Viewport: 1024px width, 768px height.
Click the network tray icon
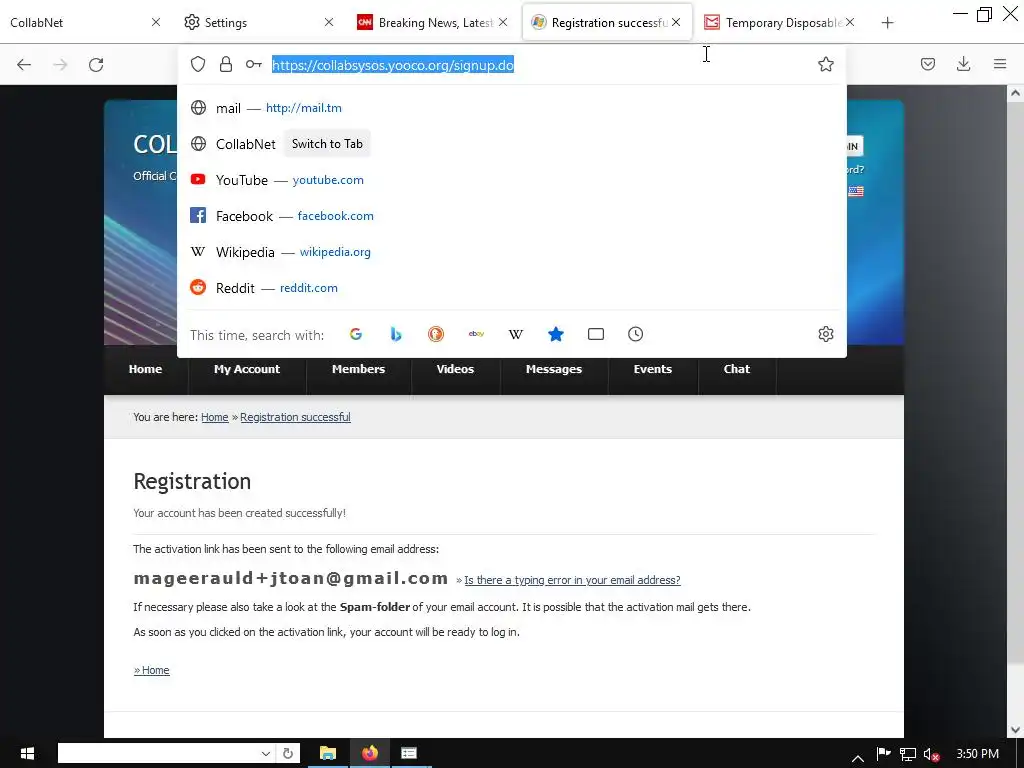908,754
